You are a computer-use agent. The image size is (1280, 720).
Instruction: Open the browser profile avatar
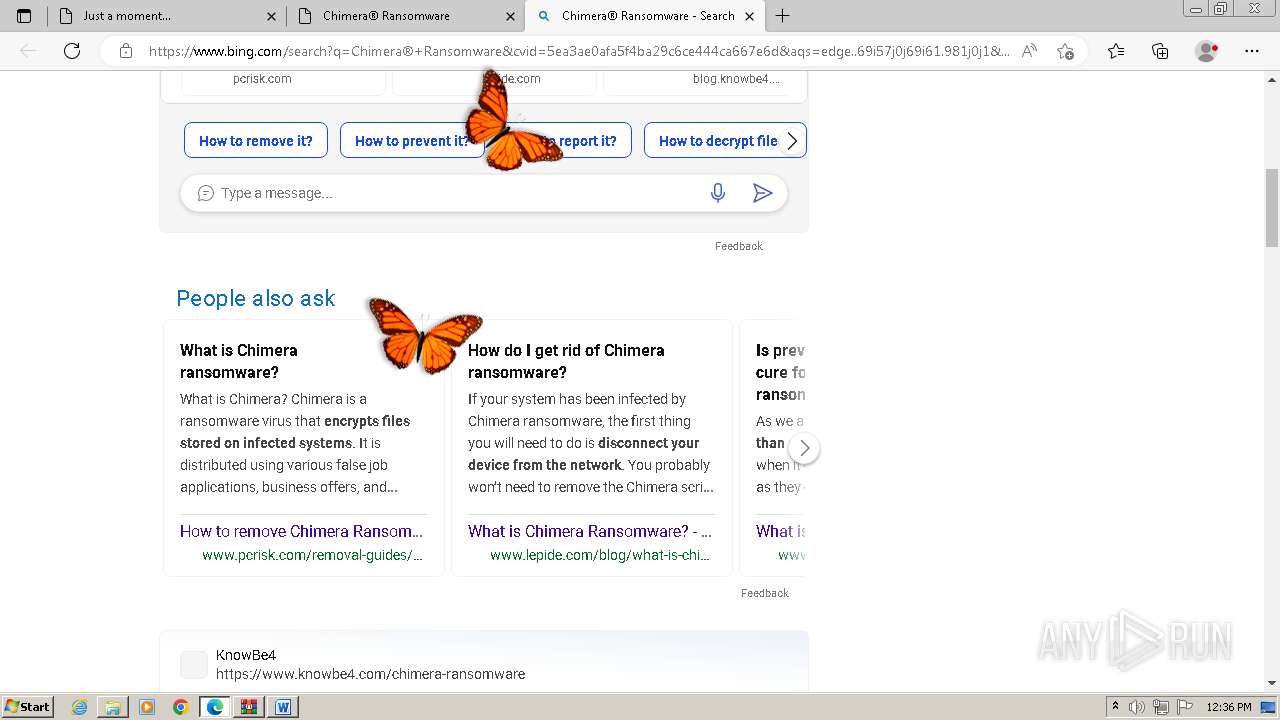point(1207,51)
